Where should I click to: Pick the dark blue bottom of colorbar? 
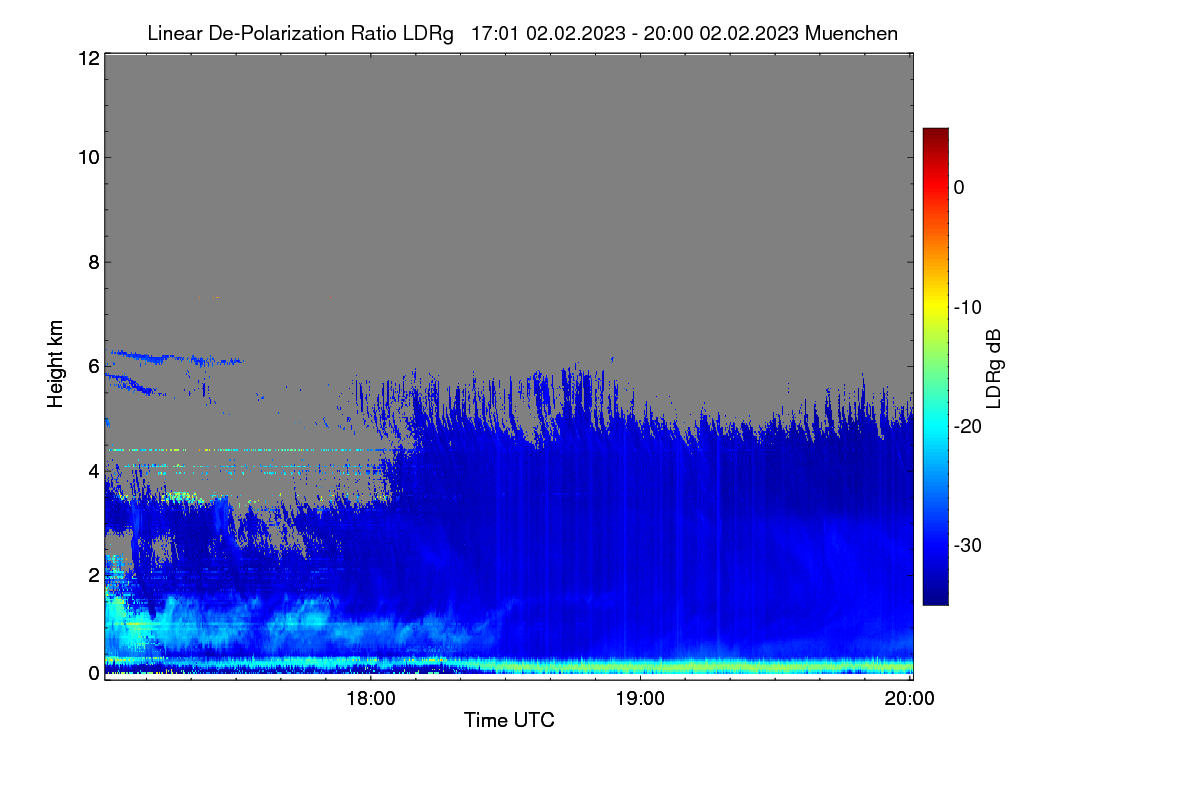tap(935, 598)
